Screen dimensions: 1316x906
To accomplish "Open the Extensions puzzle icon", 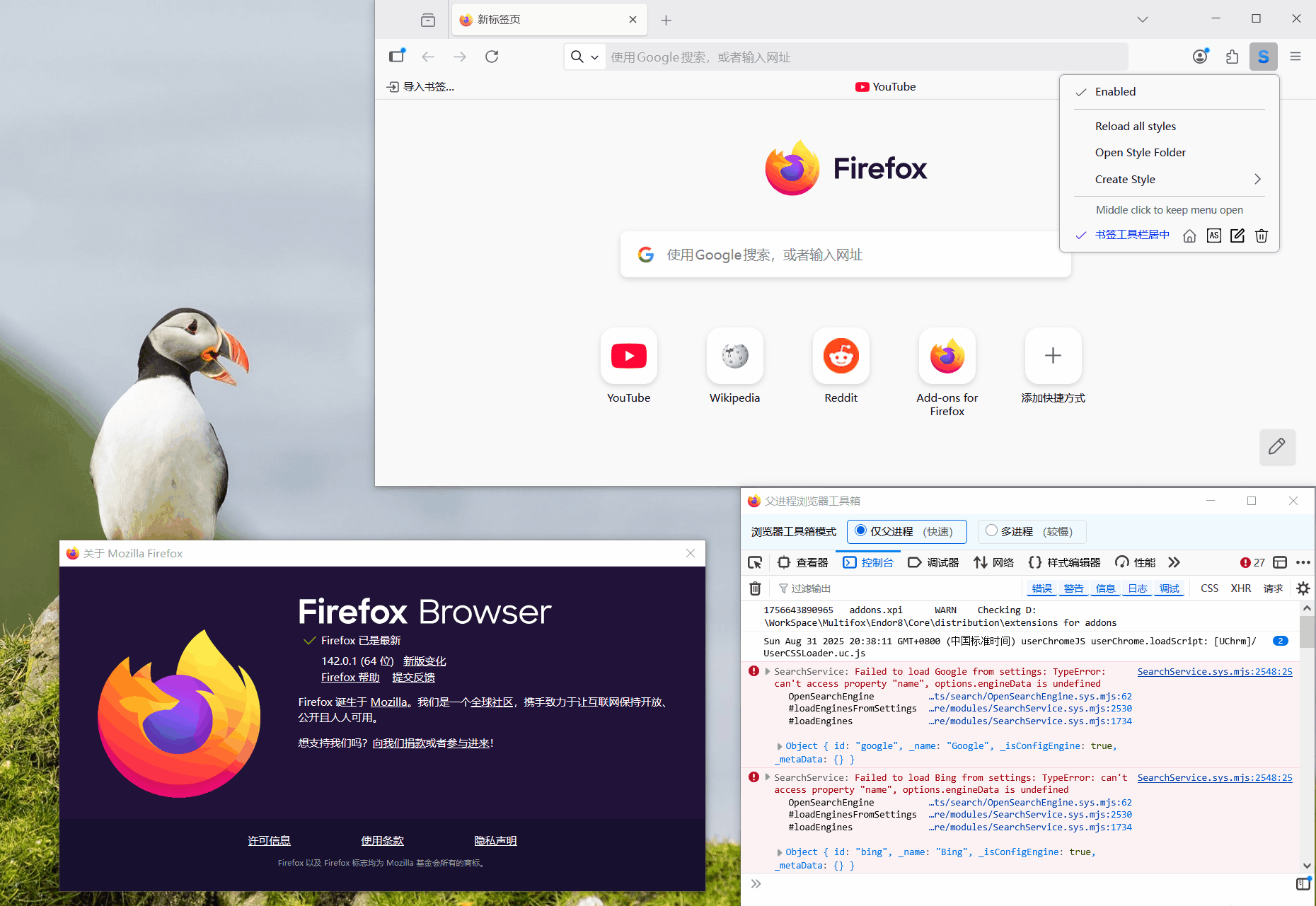I will pos(1232,57).
